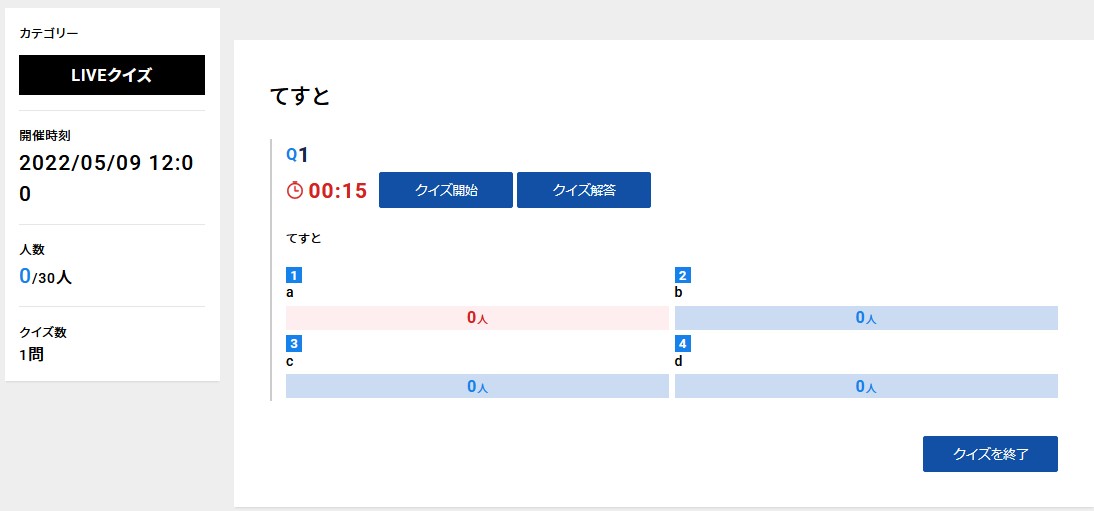This screenshot has height=511, width=1094.
Task: Click the Q1 question label
Action: coord(297,155)
